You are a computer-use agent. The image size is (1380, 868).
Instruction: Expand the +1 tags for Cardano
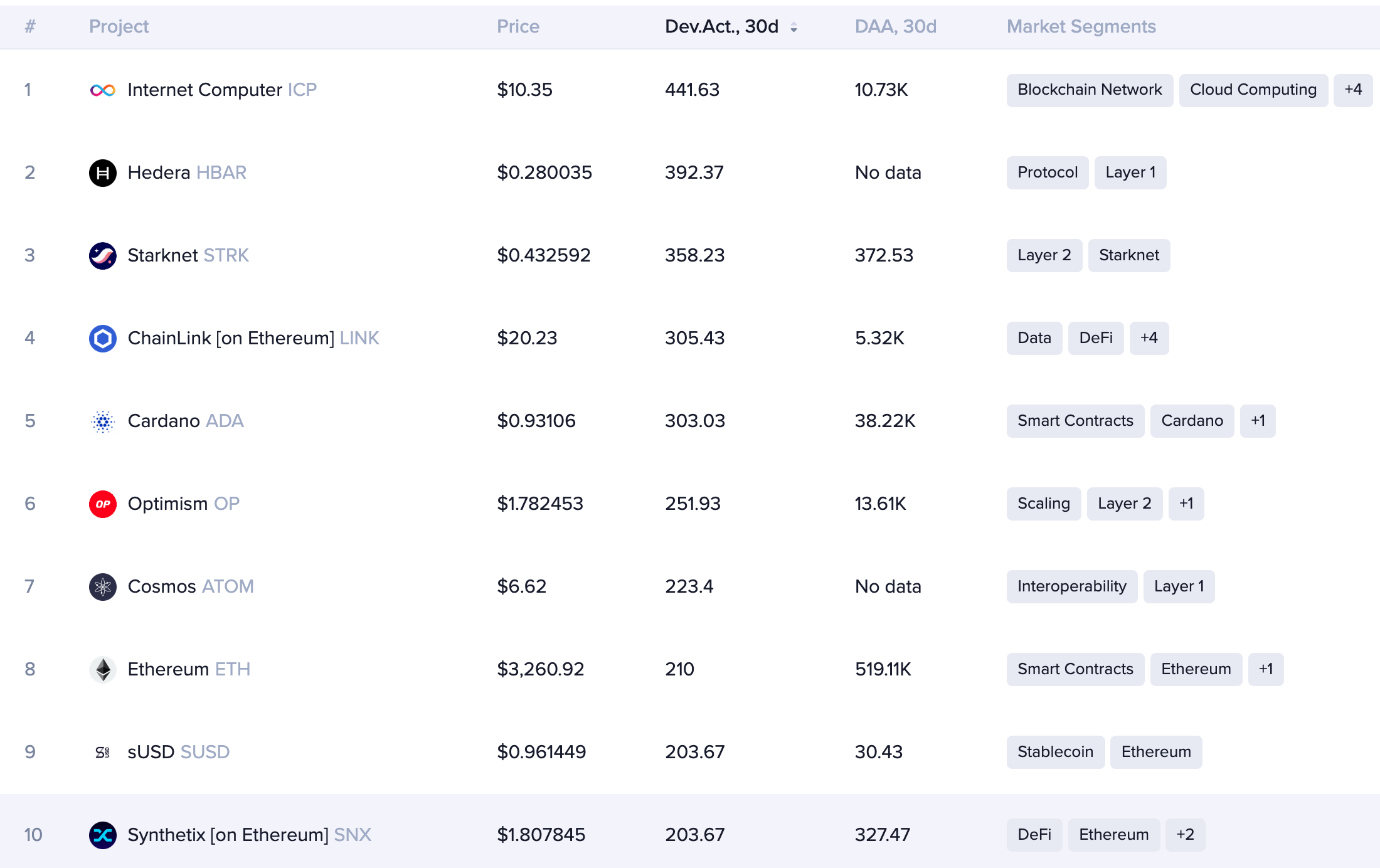click(x=1258, y=421)
